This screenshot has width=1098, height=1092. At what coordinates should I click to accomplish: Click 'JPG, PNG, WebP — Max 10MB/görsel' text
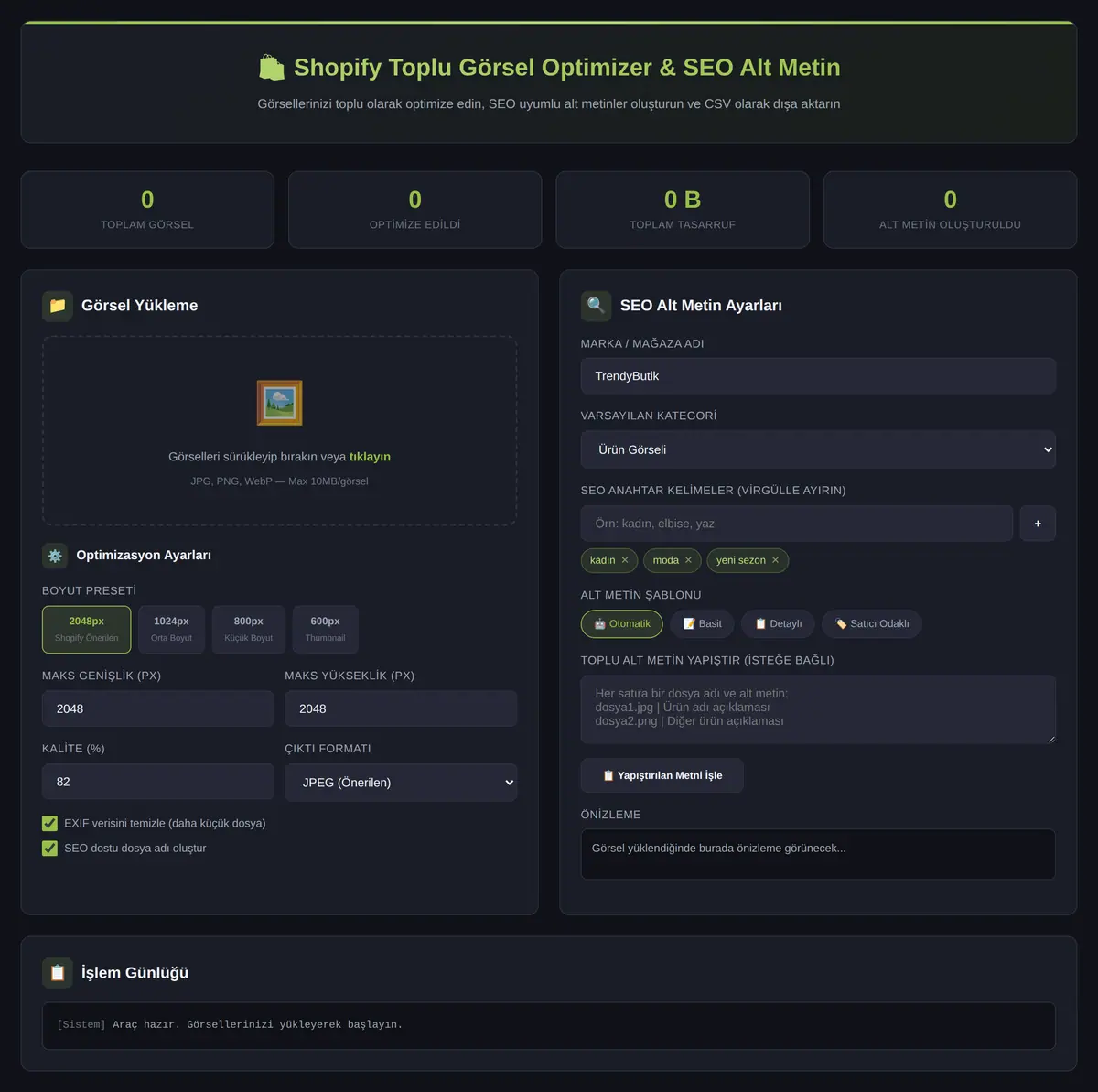[x=279, y=481]
